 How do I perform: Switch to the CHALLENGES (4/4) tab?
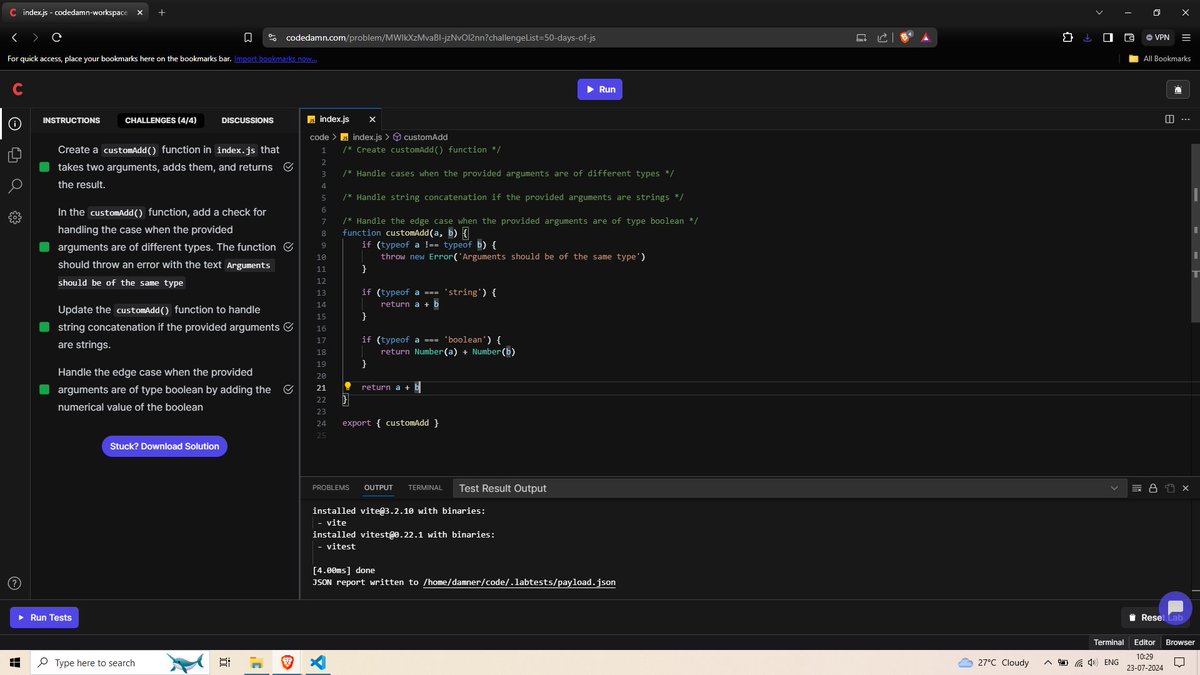[160, 120]
